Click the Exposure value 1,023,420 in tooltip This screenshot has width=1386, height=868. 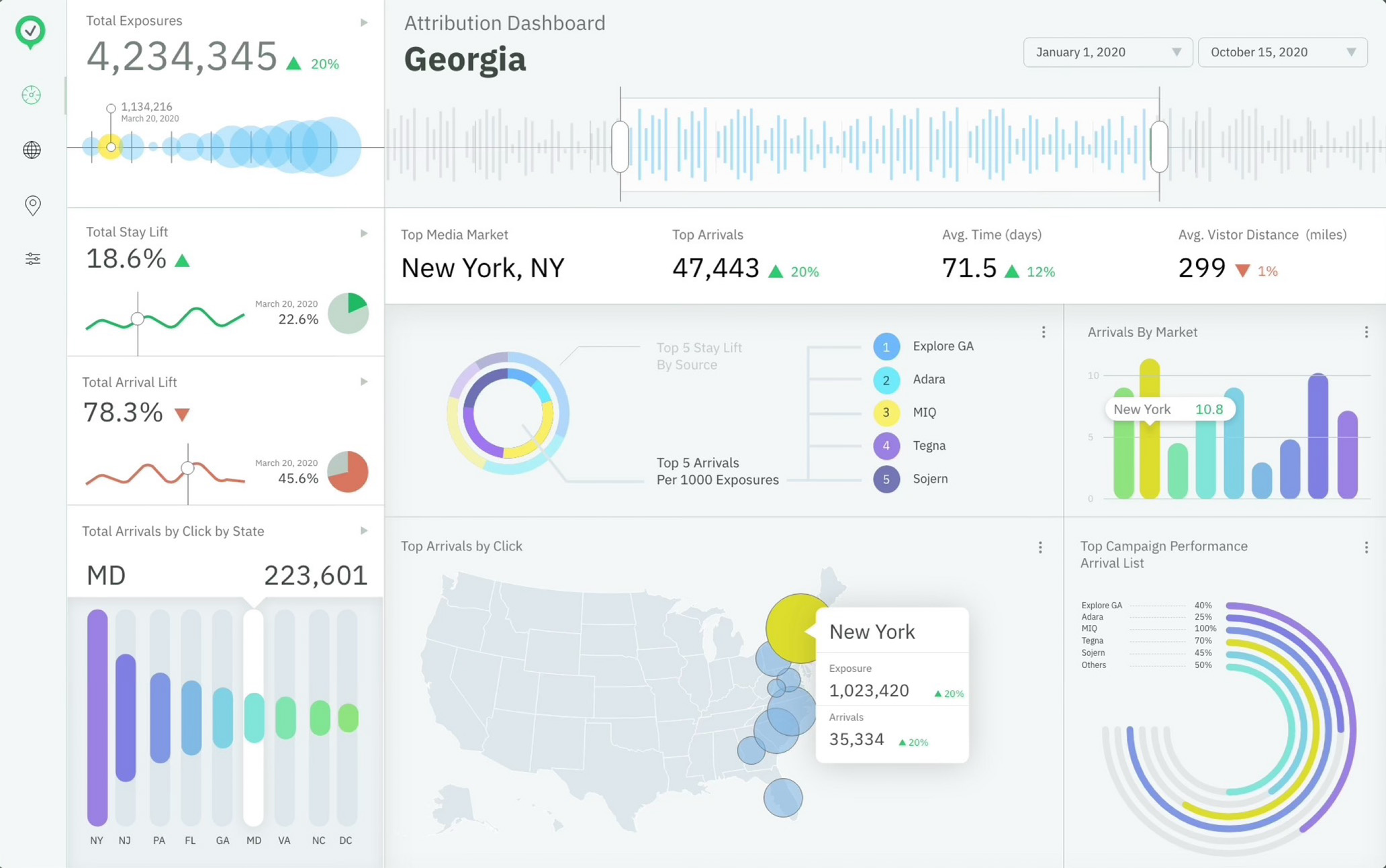pos(869,691)
